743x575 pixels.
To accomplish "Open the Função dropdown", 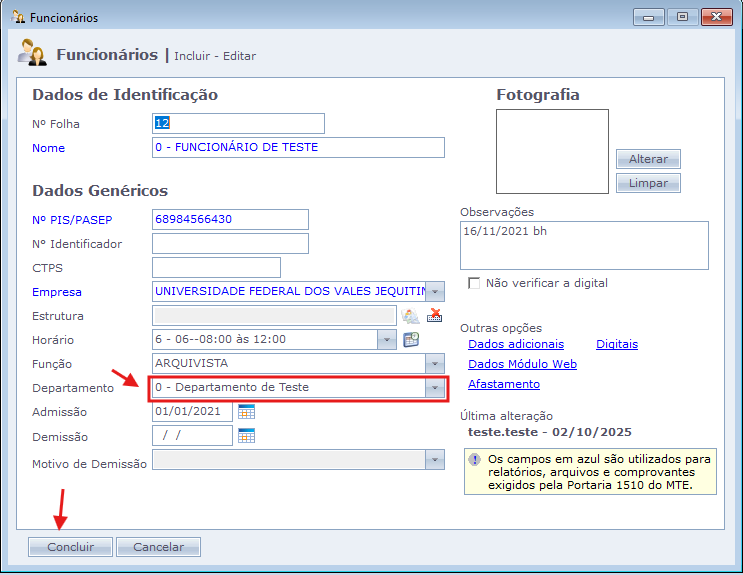I will [435, 364].
